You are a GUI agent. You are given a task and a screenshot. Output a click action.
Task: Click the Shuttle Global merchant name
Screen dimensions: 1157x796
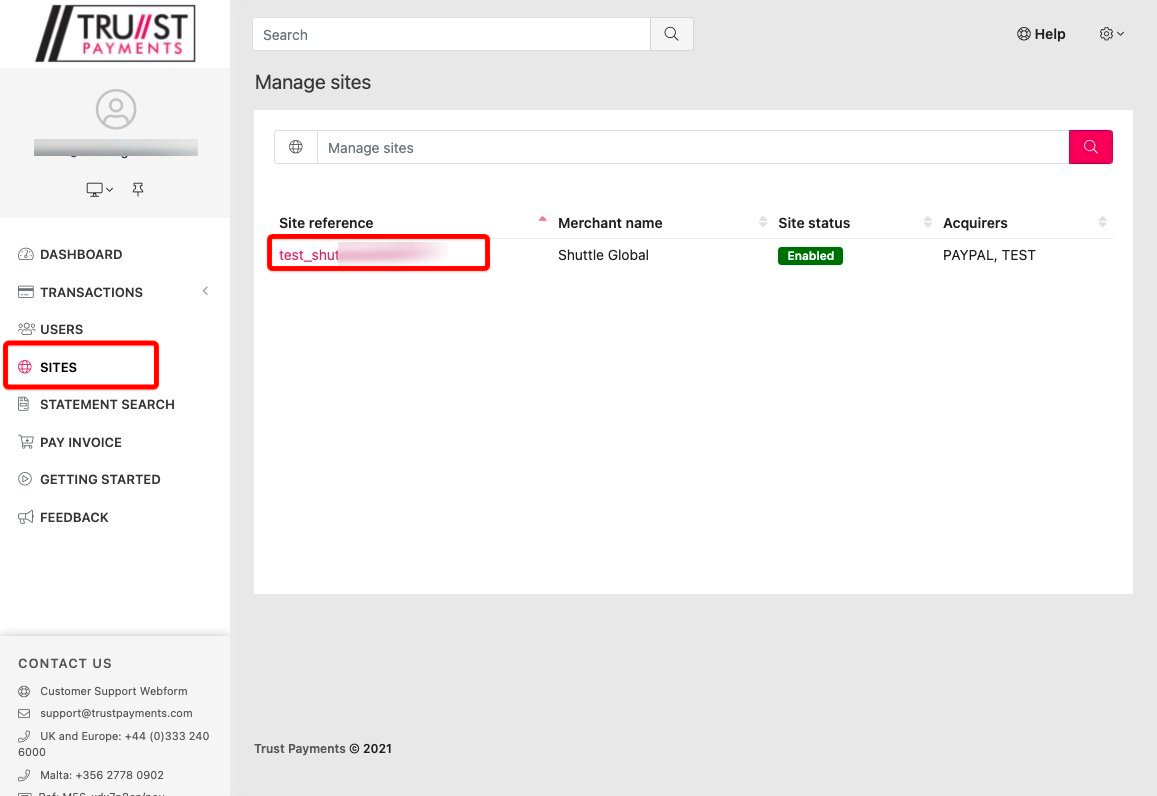(x=603, y=255)
